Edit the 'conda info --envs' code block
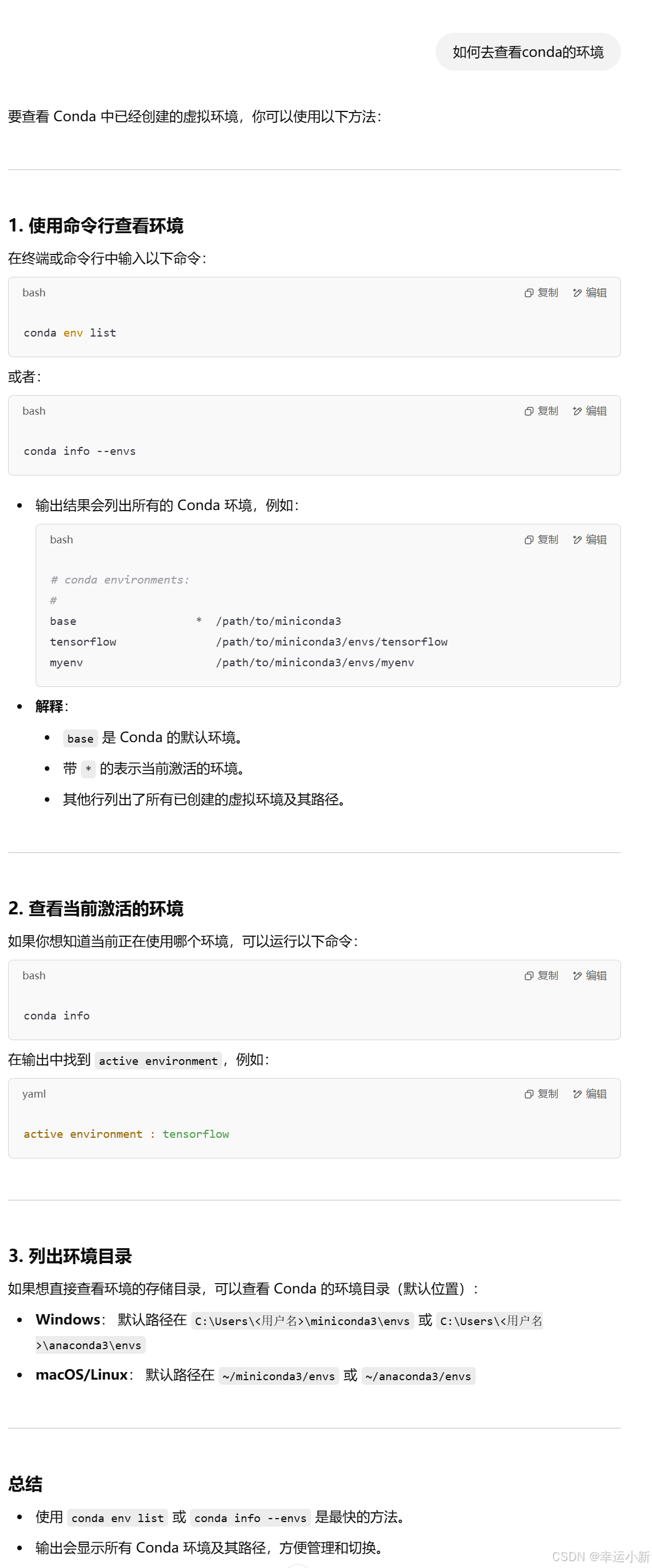The image size is (652, 1568). [x=589, y=411]
